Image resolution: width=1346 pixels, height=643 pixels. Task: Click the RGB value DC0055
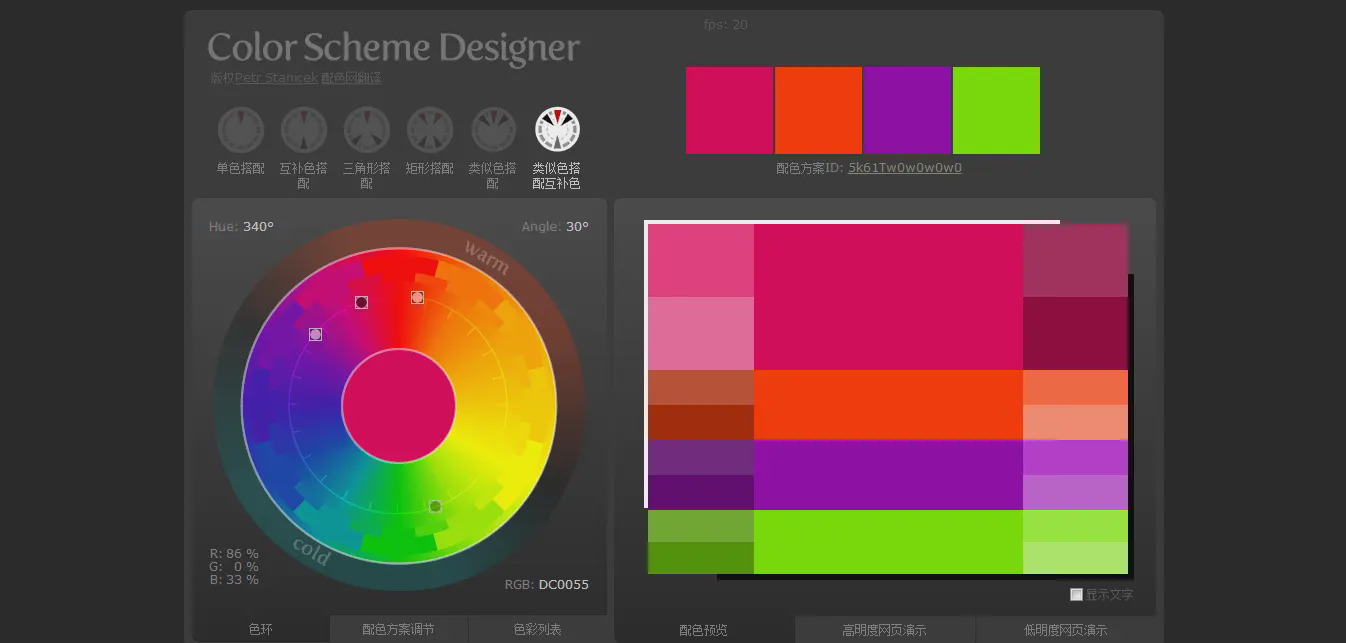(x=563, y=585)
